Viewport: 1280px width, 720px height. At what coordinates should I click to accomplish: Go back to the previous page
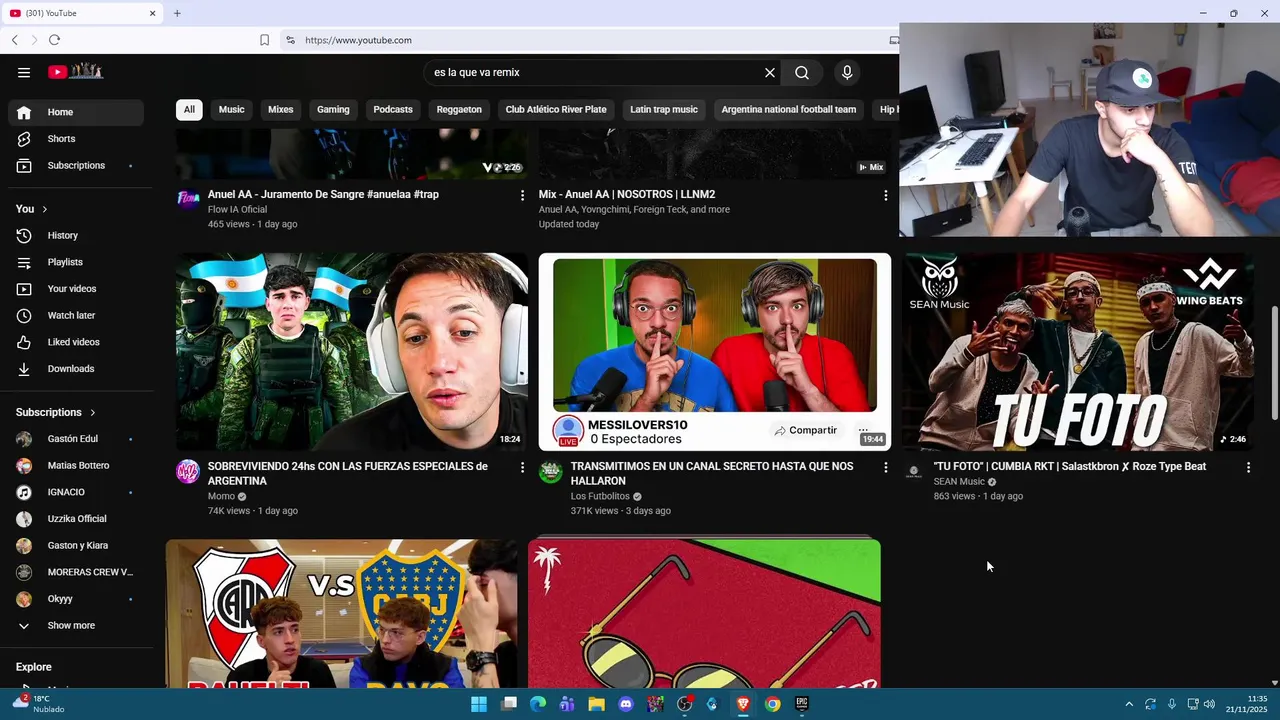tap(14, 40)
